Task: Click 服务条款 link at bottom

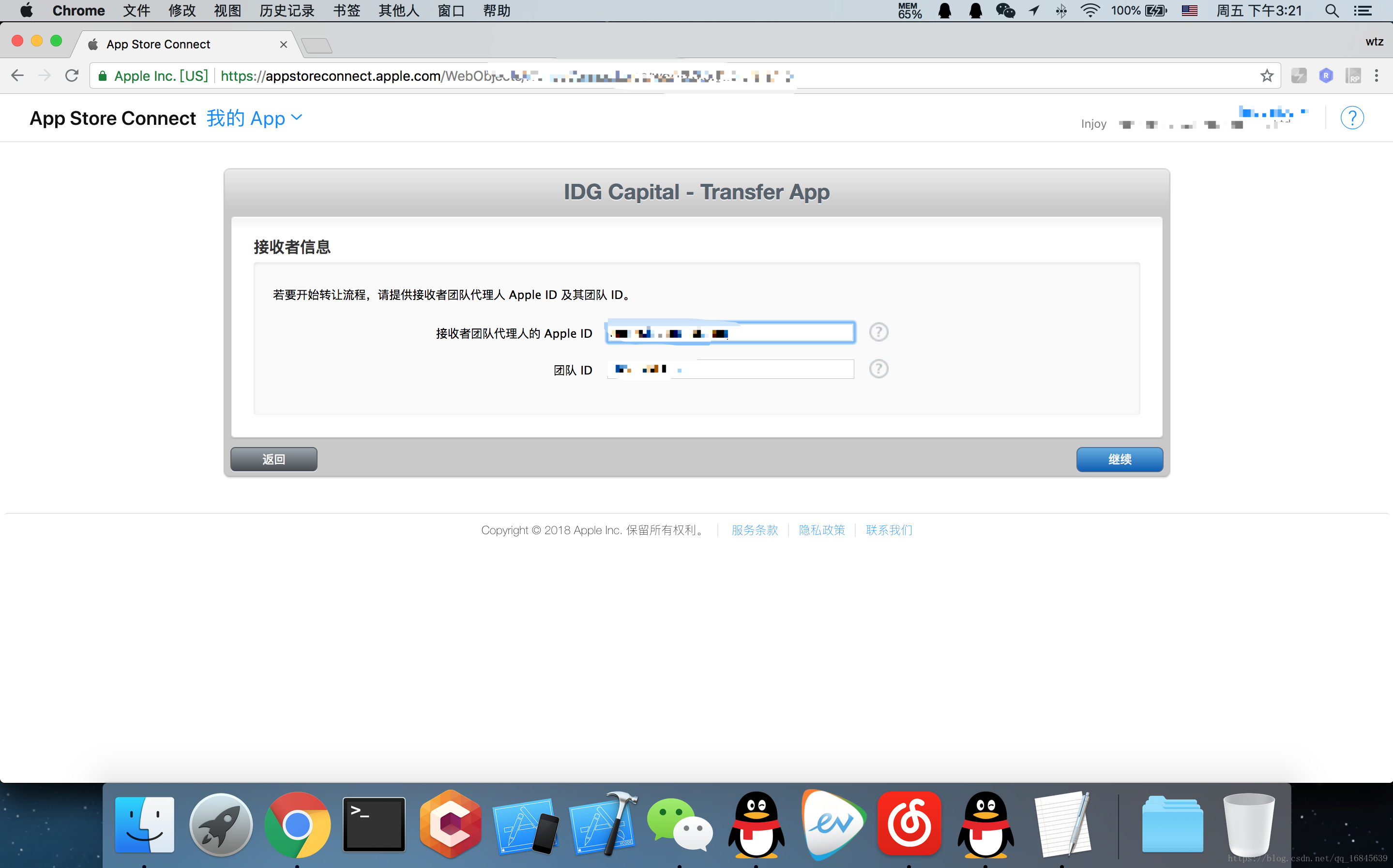Action: (x=754, y=530)
